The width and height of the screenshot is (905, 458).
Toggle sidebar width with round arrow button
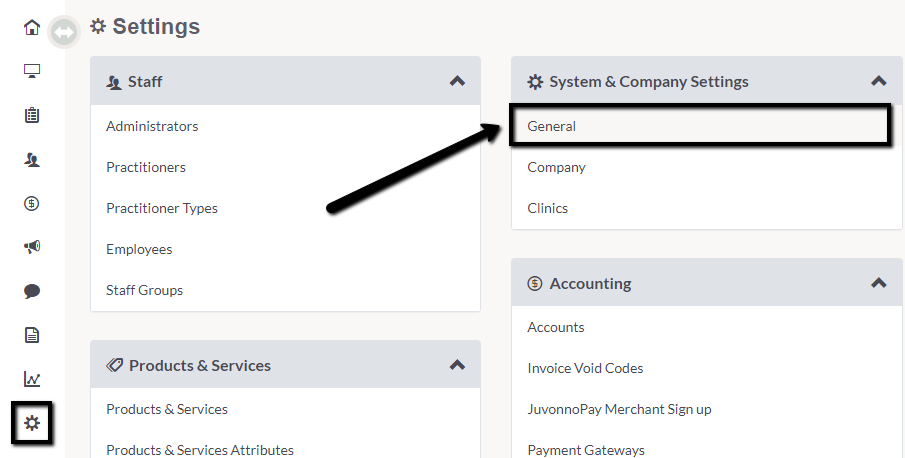tap(63, 32)
